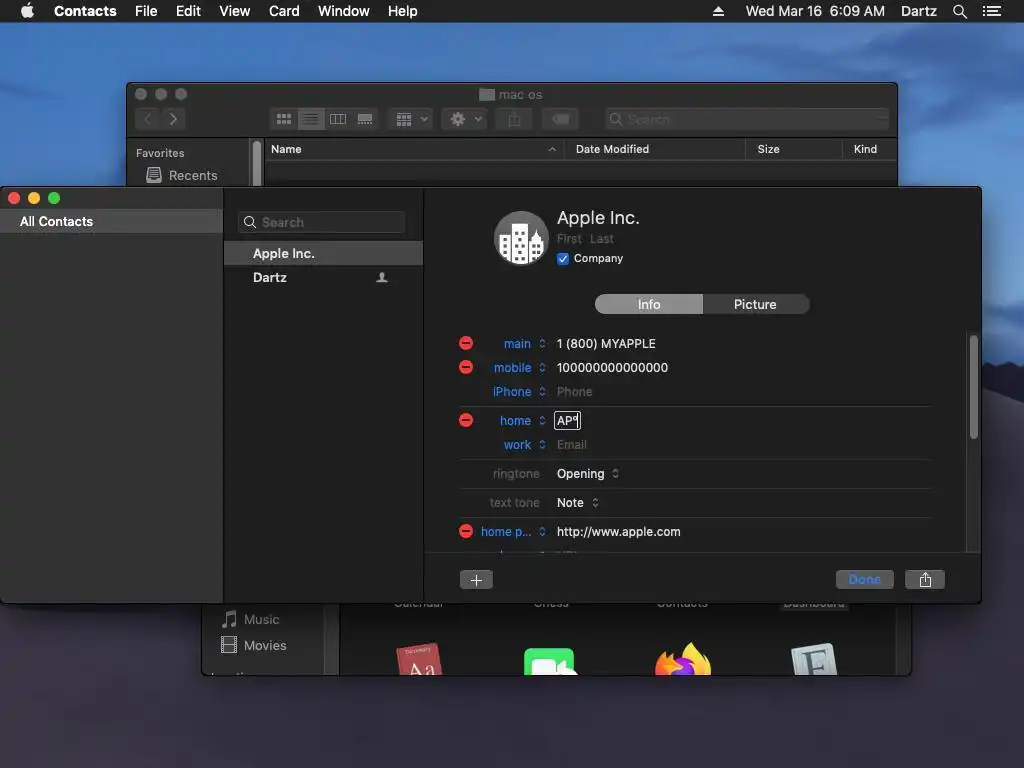Click the Dartz user name in menu bar
This screenshot has width=1024, height=768.
click(x=918, y=11)
